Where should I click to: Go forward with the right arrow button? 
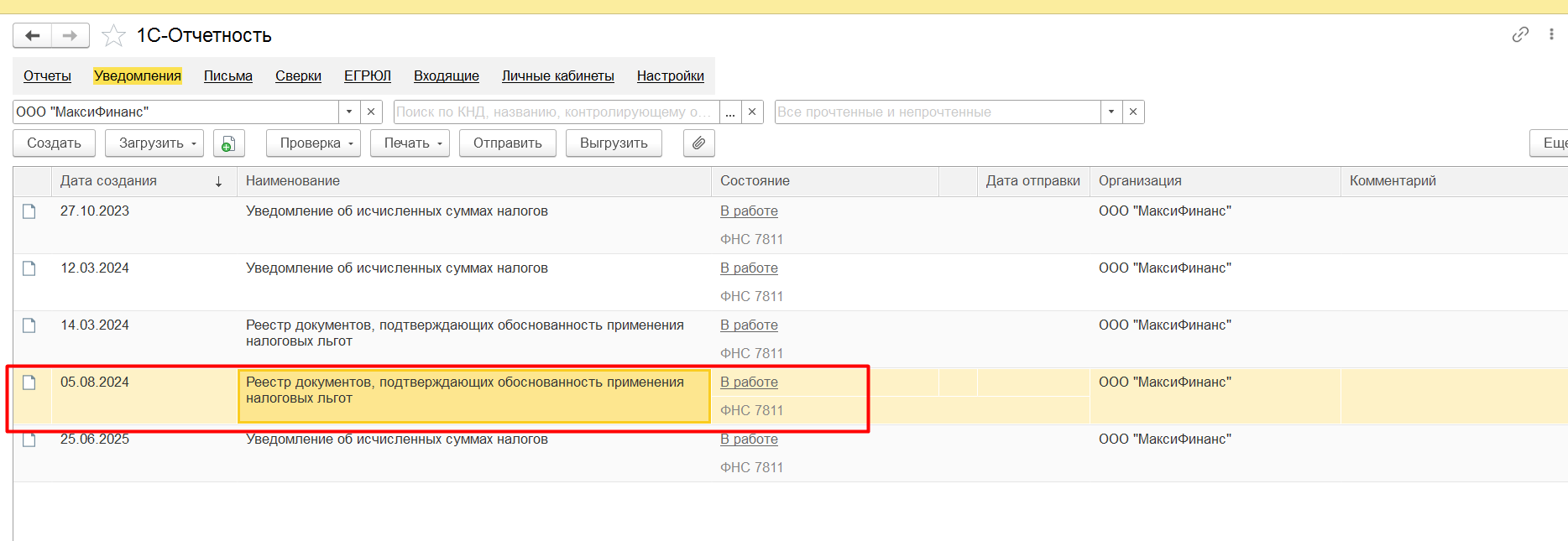click(x=71, y=35)
